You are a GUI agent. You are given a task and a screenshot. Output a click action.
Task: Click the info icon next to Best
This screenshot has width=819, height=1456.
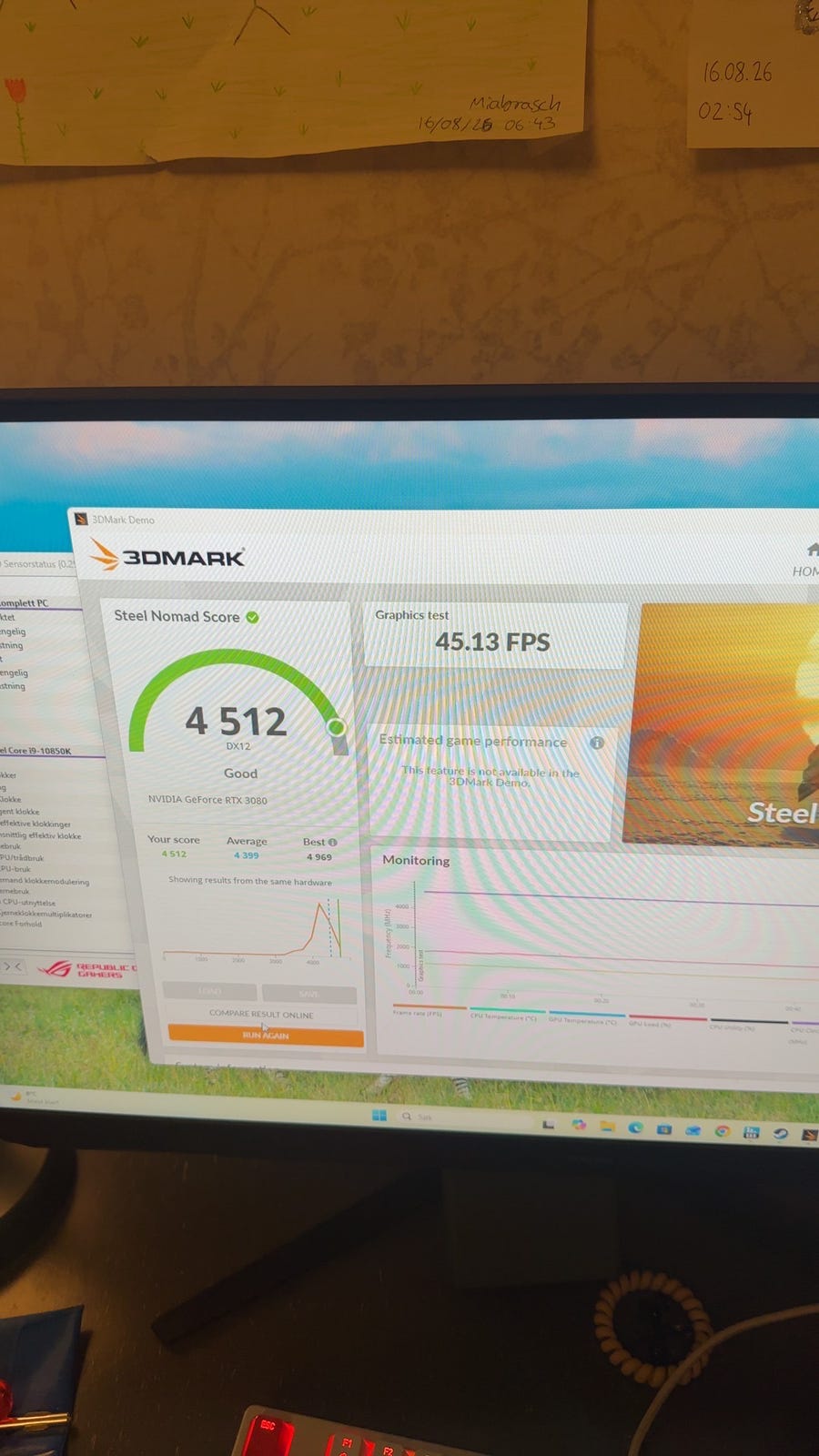point(332,842)
